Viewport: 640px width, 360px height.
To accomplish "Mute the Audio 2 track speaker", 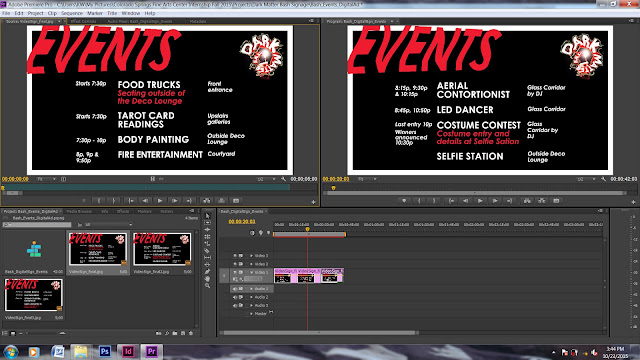I will [235, 297].
